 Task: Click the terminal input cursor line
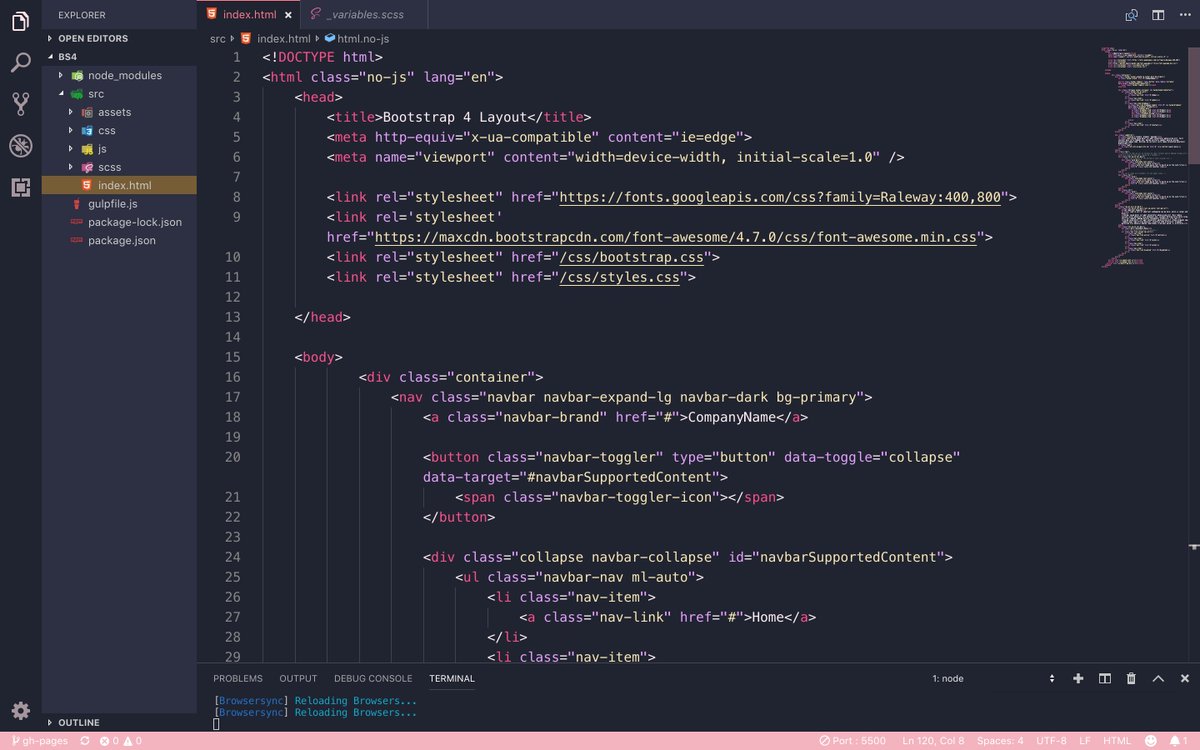217,724
